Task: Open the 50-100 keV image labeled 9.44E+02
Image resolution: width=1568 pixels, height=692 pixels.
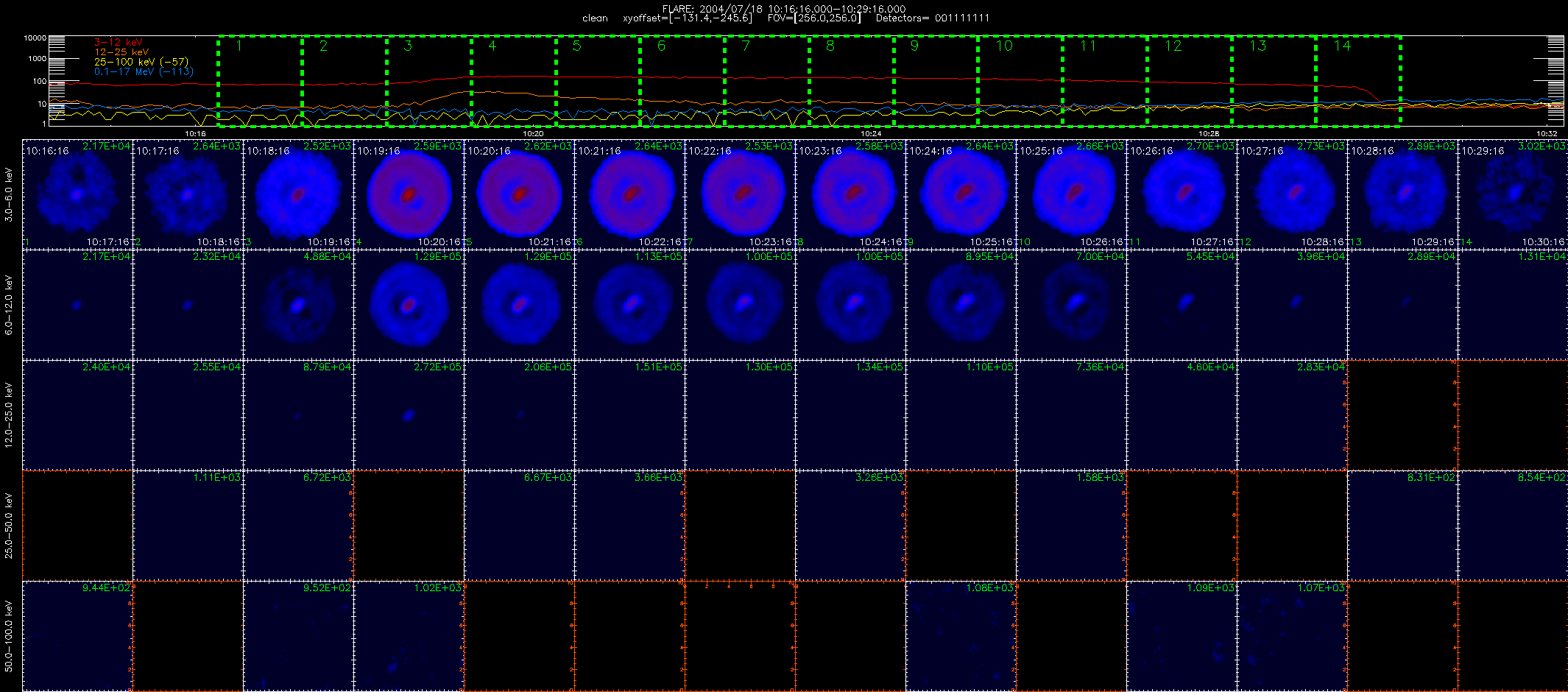Action: point(77,635)
